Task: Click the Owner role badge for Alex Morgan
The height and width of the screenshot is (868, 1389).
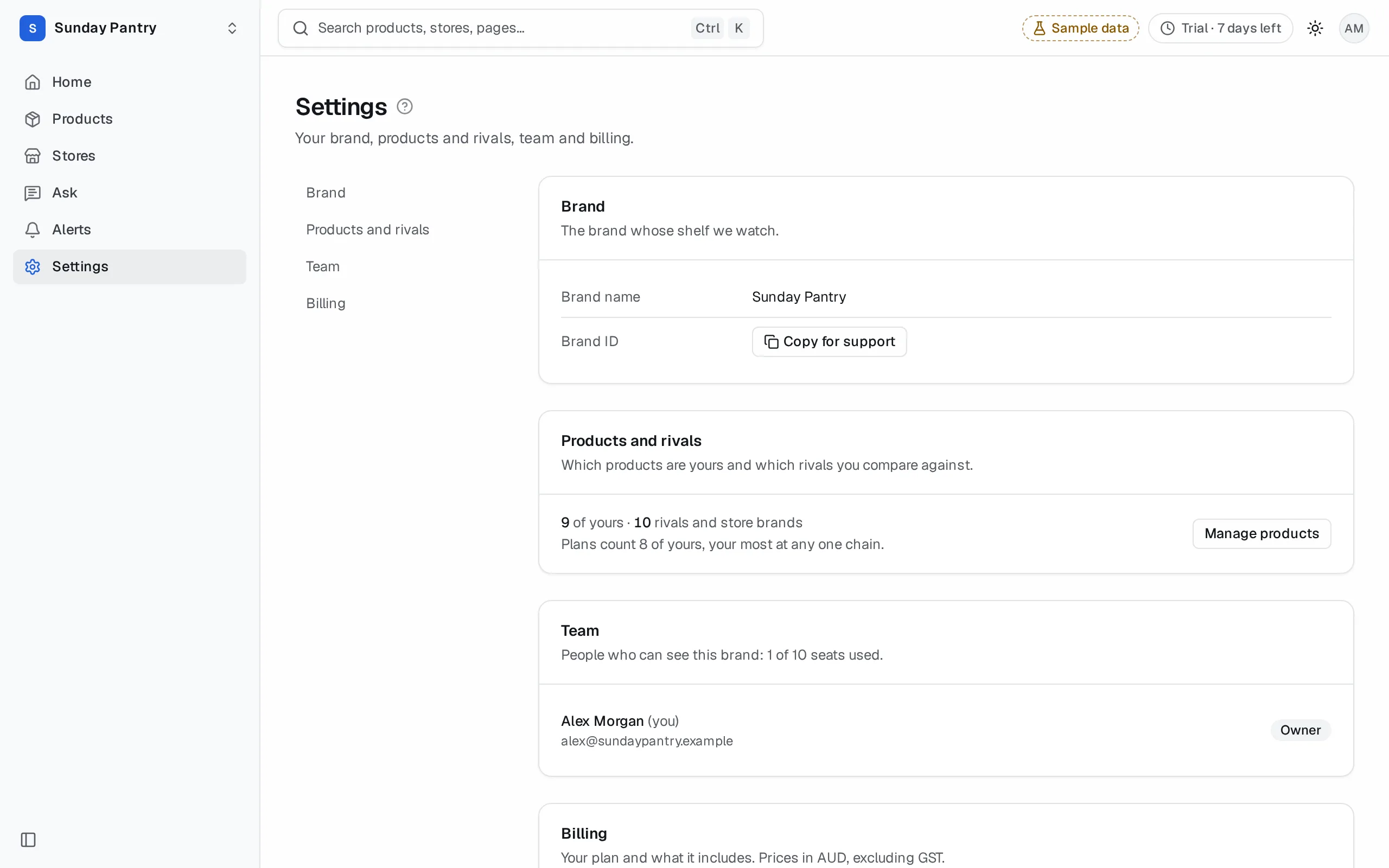Action: 1301,730
